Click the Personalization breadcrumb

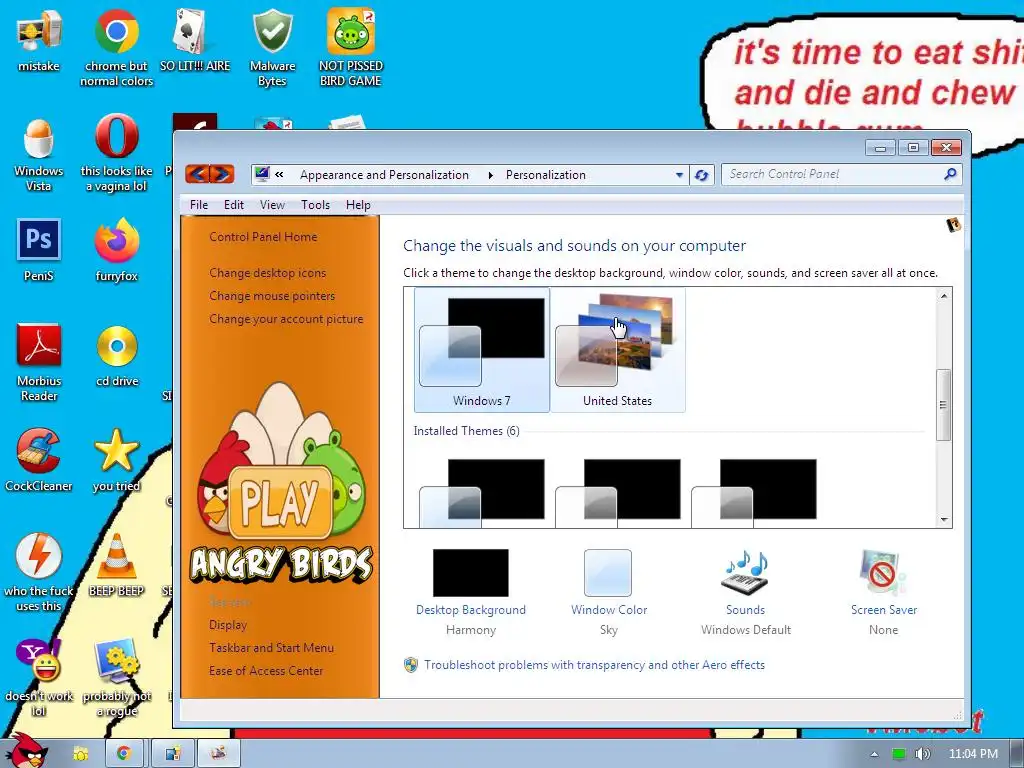pos(546,175)
